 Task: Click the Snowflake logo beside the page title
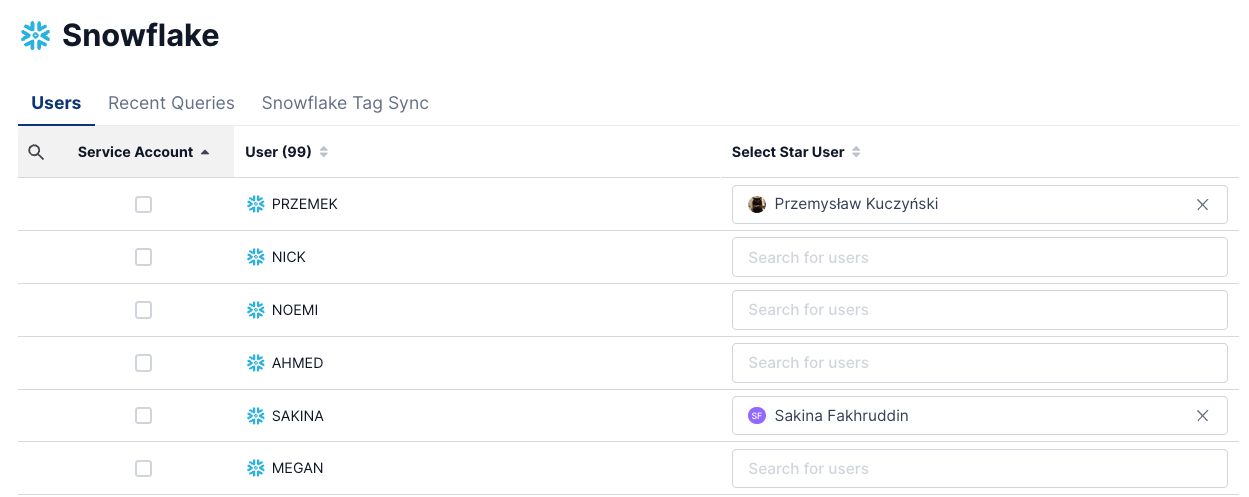click(36, 36)
